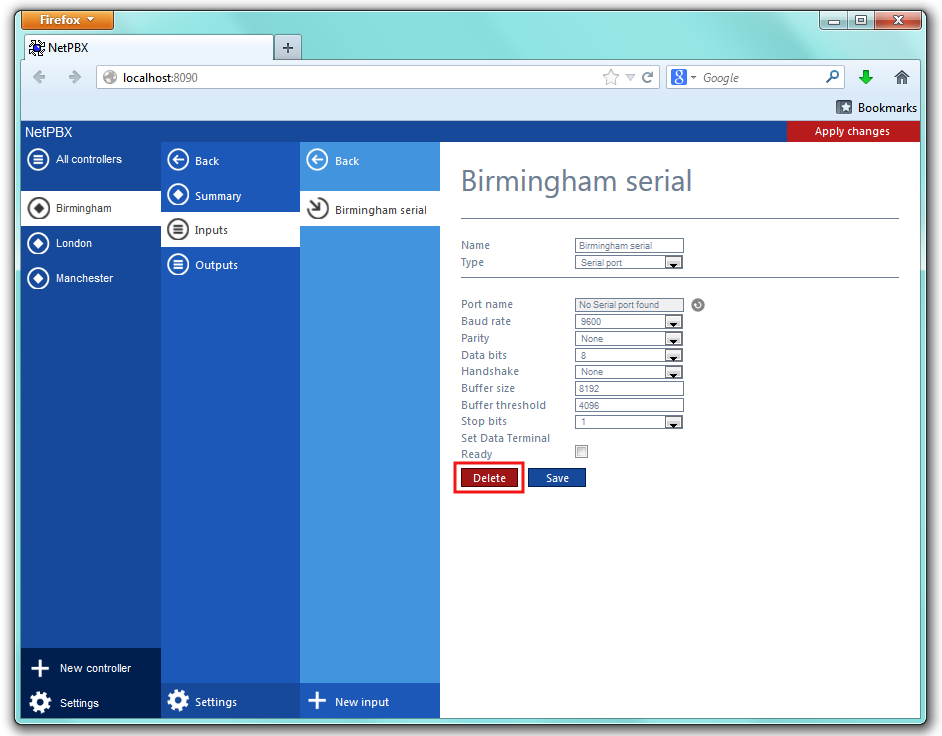Open the Summary menu item
The width and height of the screenshot is (942, 736).
point(217,196)
